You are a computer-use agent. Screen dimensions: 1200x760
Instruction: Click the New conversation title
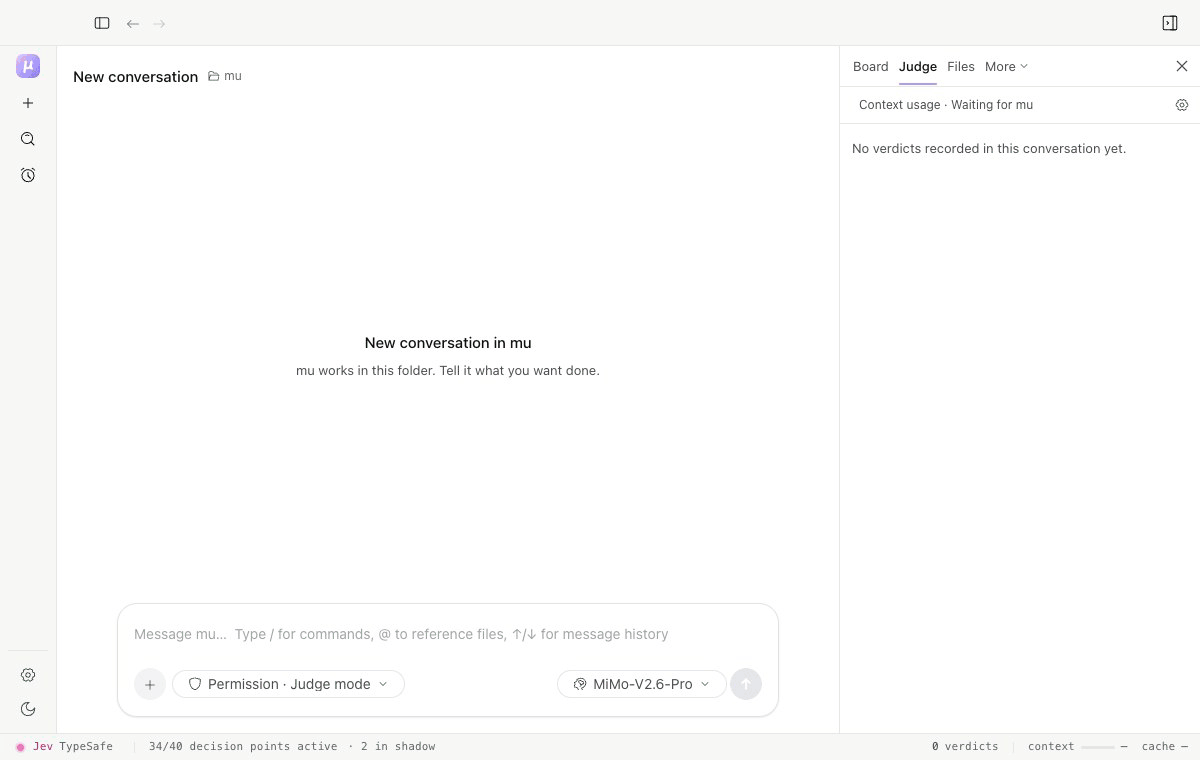136,76
